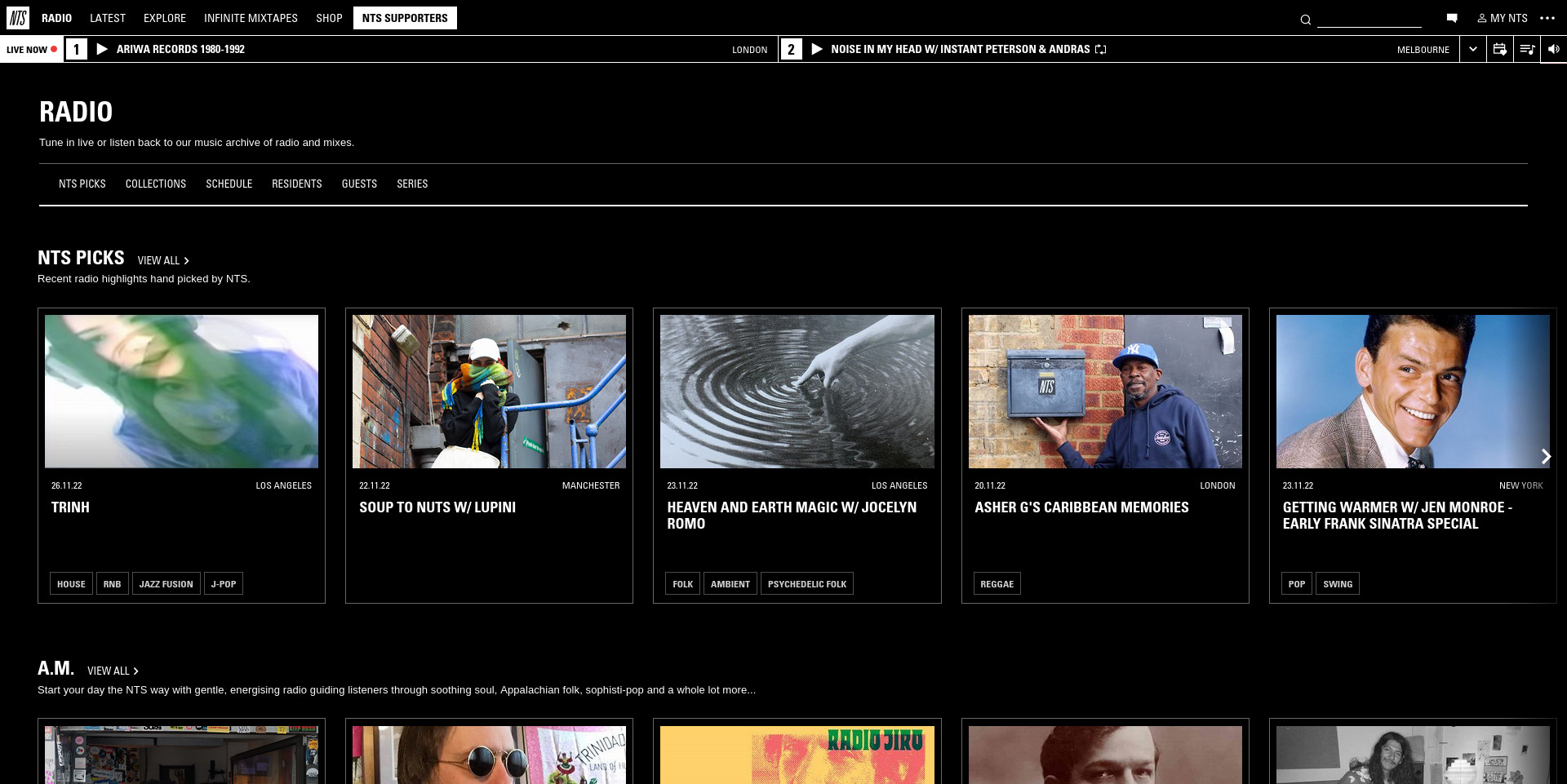Viewport: 1567px width, 784px height.
Task: Toggle the volume speaker icon
Action: click(1553, 49)
